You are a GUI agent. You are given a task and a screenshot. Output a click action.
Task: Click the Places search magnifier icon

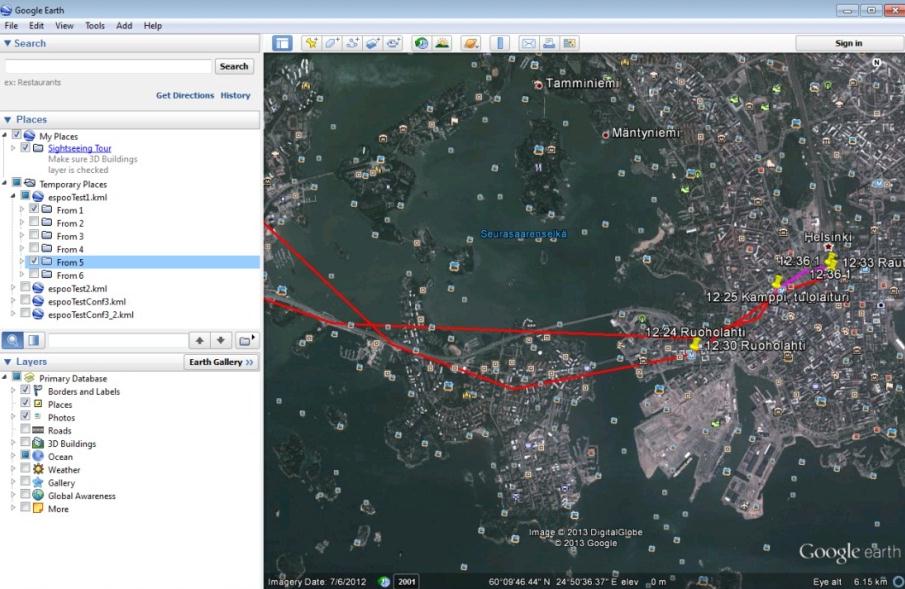(13, 340)
